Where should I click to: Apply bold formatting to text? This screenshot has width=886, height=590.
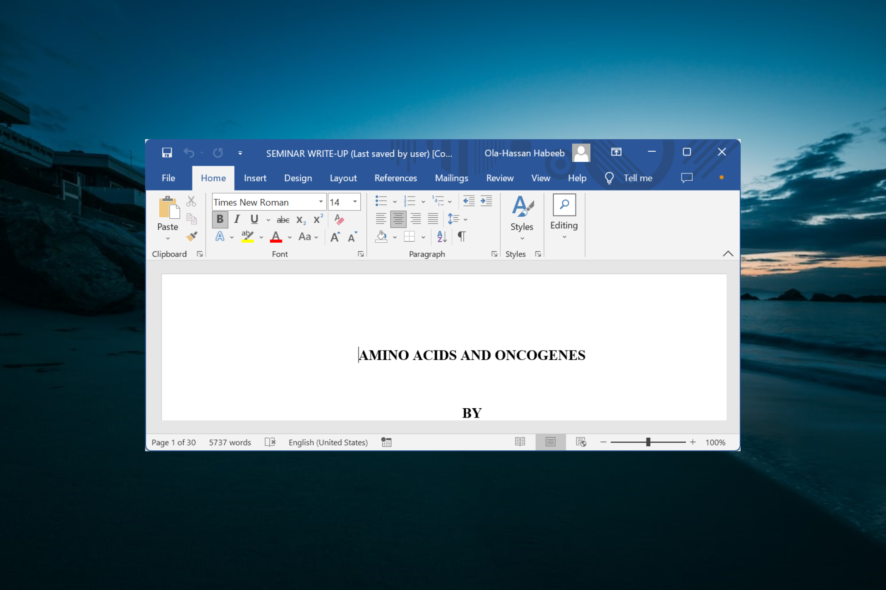(219, 219)
